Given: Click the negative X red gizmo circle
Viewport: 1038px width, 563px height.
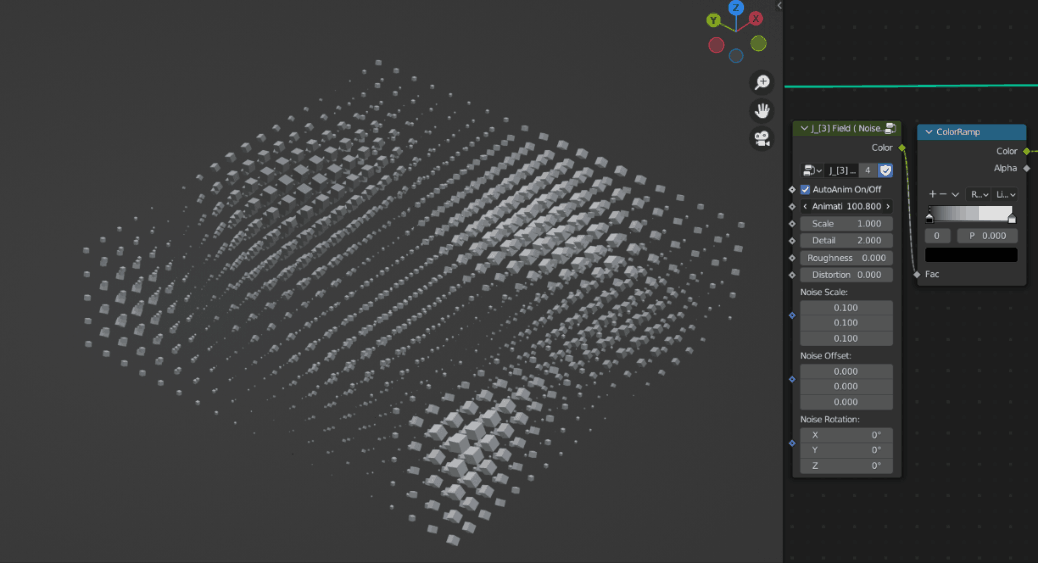Looking at the screenshot, I should coord(716,45).
